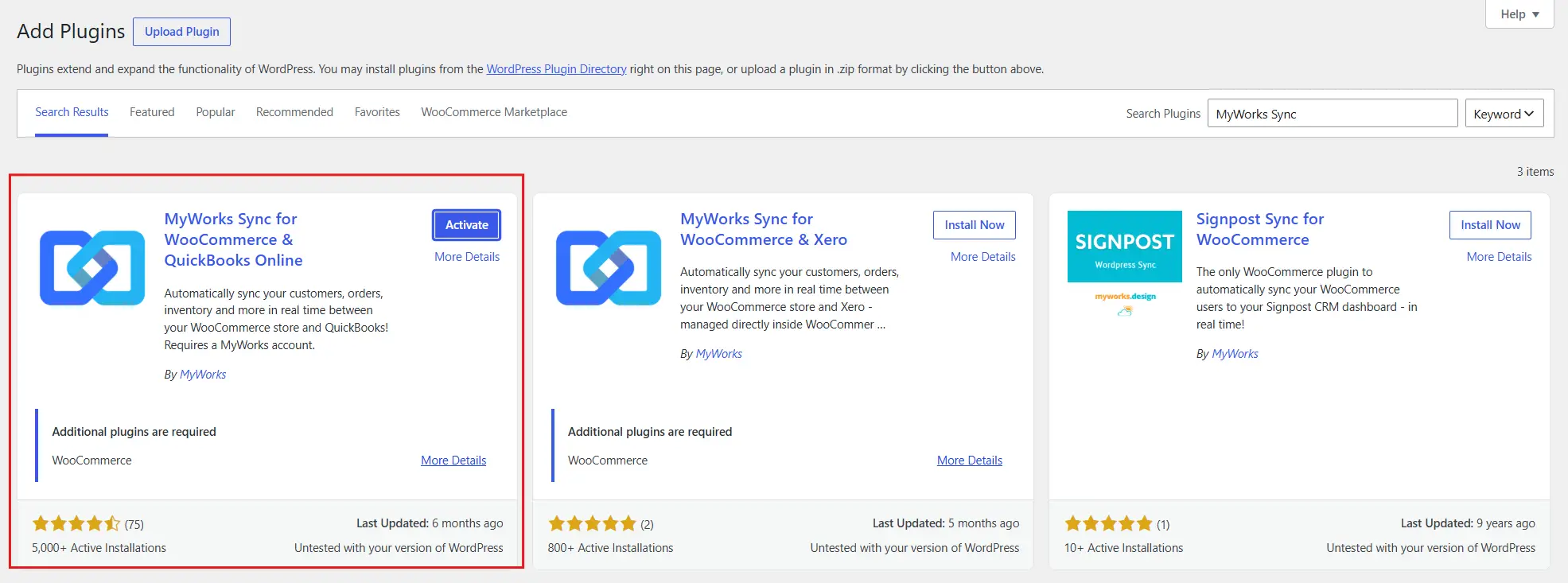Focus the Search Plugins input field
This screenshot has width=1568, height=583.
1333,113
